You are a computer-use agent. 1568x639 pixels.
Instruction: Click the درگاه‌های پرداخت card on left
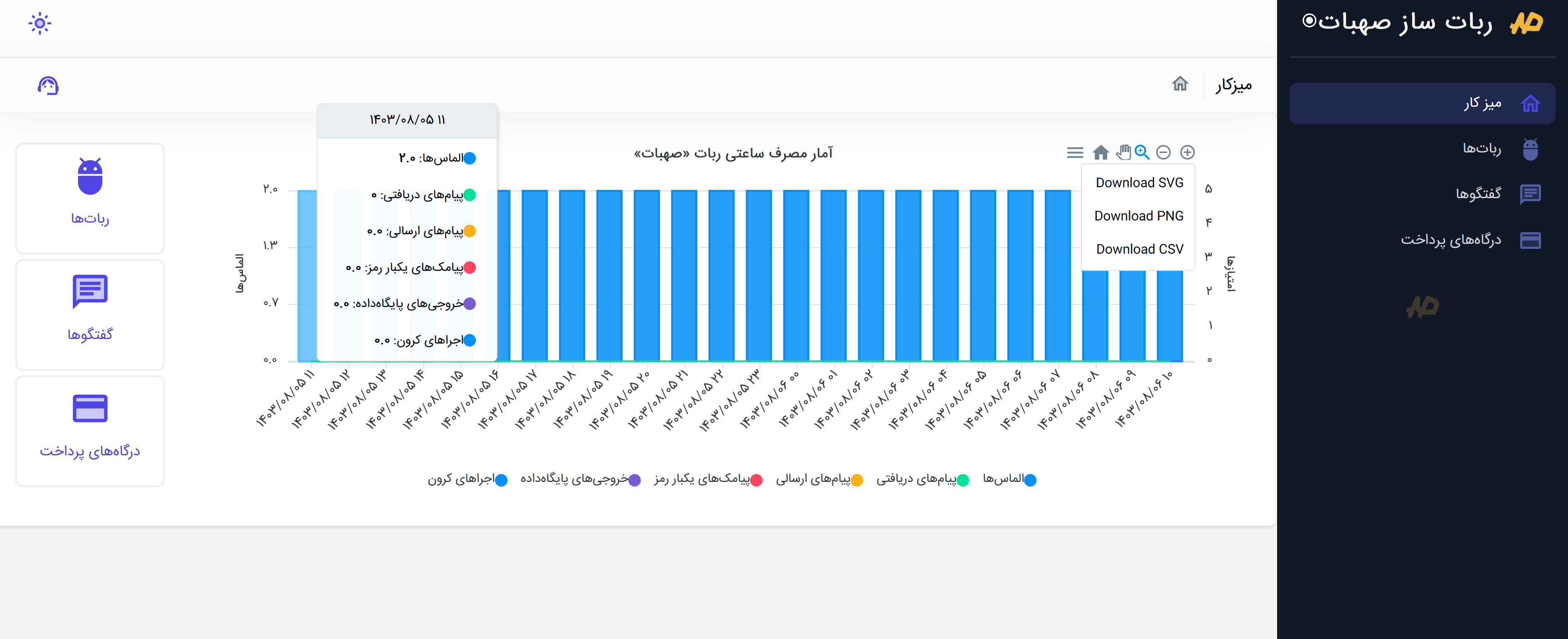coord(90,431)
